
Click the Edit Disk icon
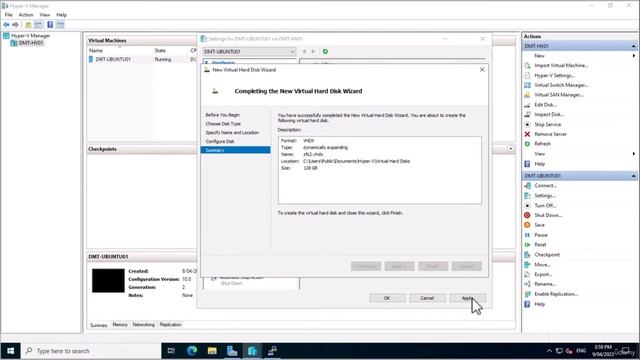tap(527, 105)
